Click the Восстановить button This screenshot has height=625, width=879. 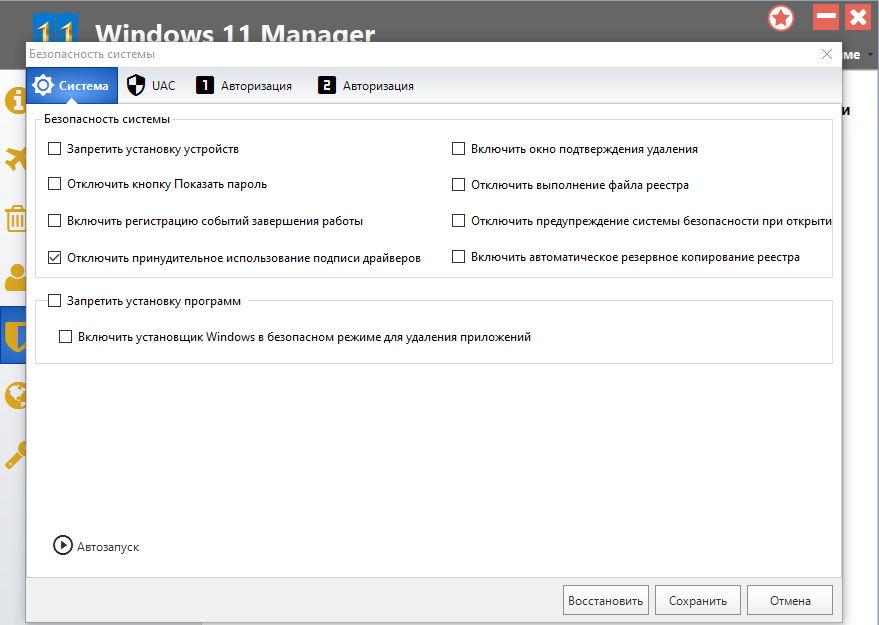coord(606,600)
